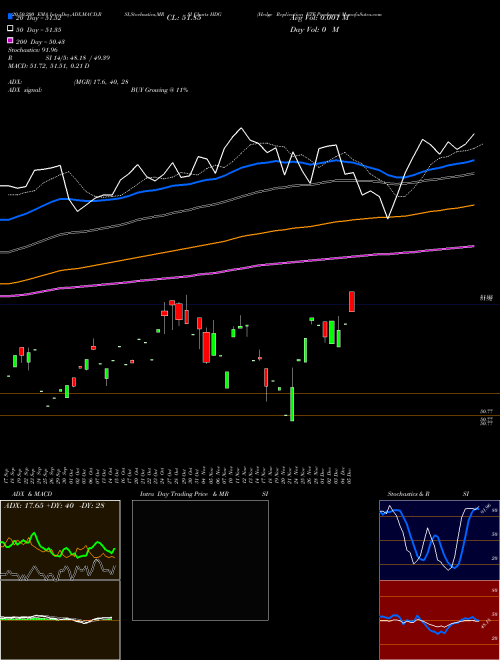Click the 'MACD: 51.72, 51.51, 0.21 D' line

[x=49, y=66]
